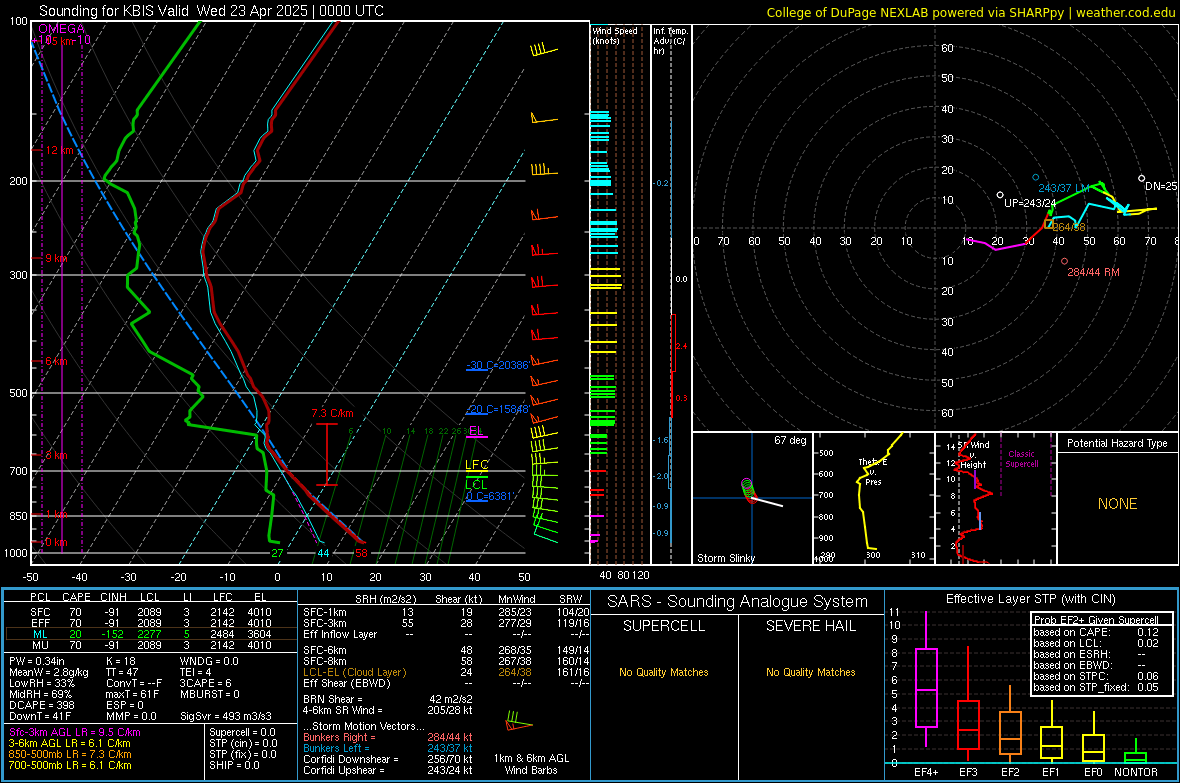Click the SUPERCELL column heading in SARS

pyautogui.click(x=664, y=626)
